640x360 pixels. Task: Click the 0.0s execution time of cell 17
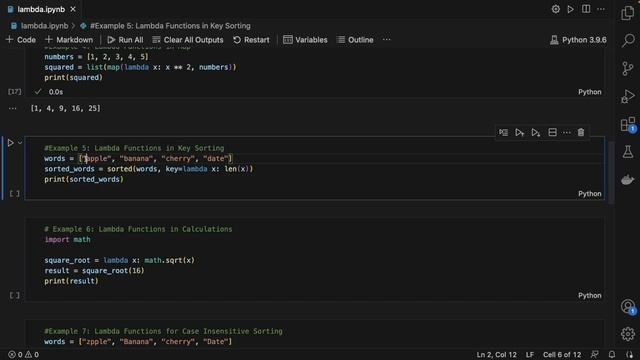pyautogui.click(x=56, y=92)
